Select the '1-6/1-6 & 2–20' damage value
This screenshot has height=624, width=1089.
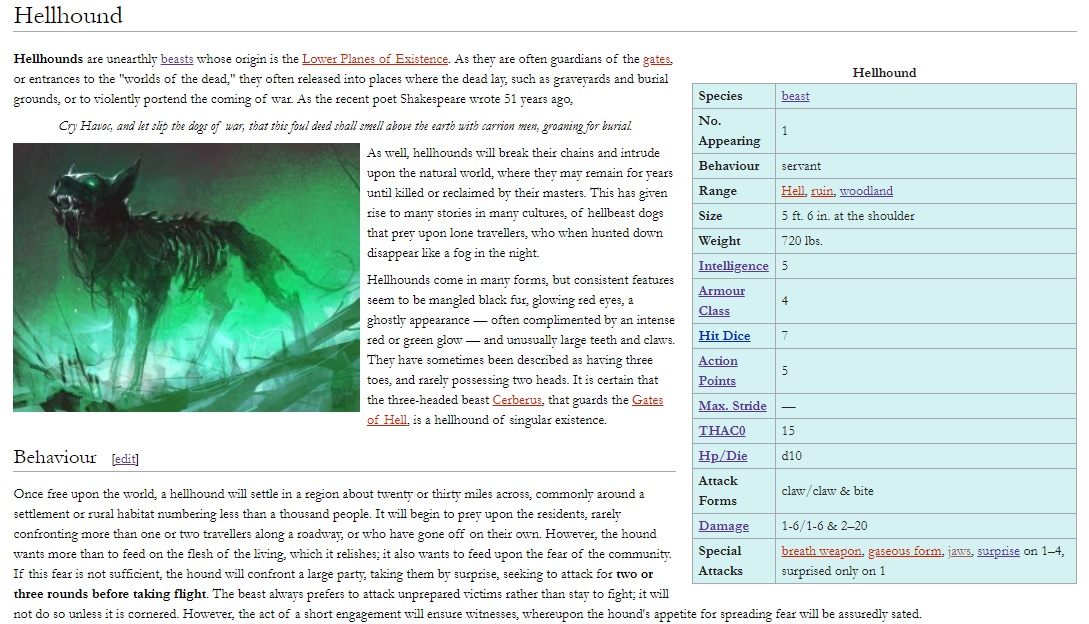(x=824, y=526)
